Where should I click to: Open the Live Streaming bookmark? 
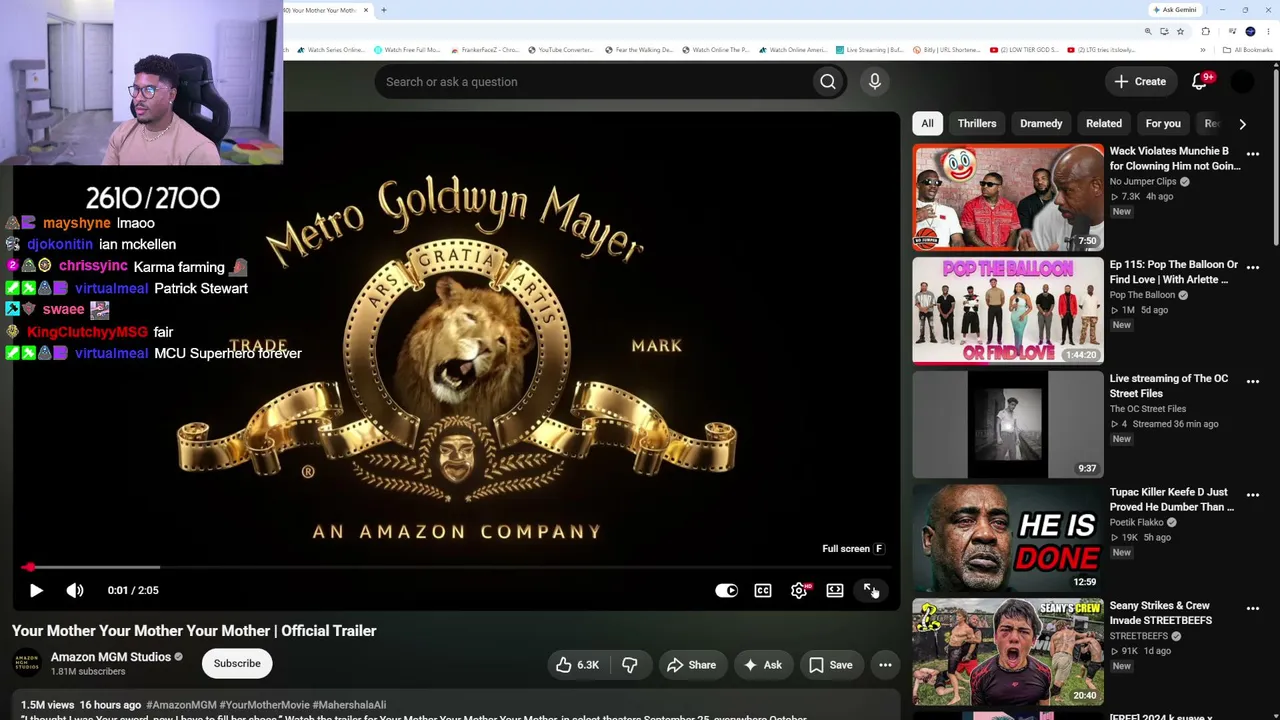[x=870, y=50]
